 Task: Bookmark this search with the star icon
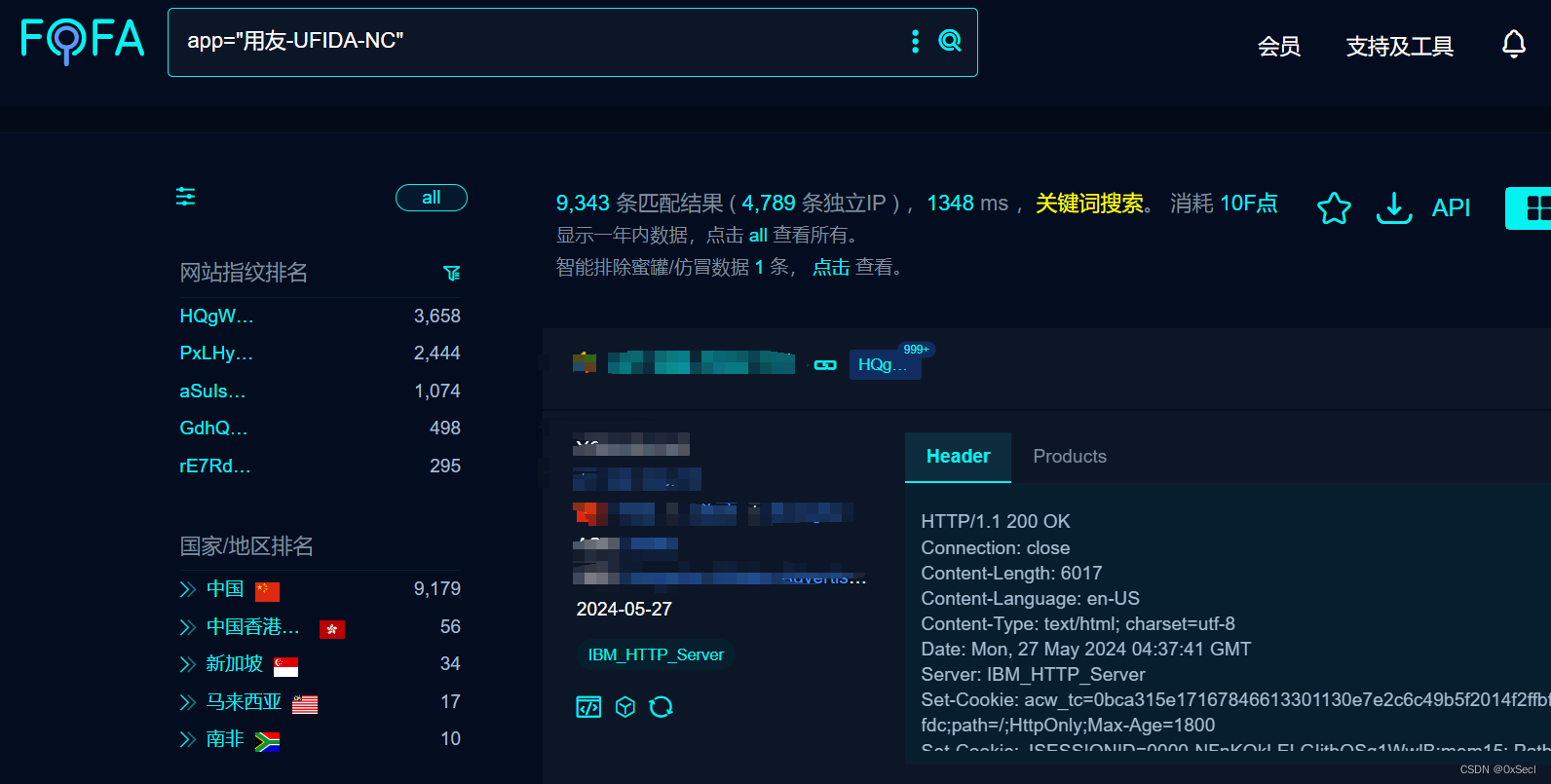pyautogui.click(x=1334, y=207)
